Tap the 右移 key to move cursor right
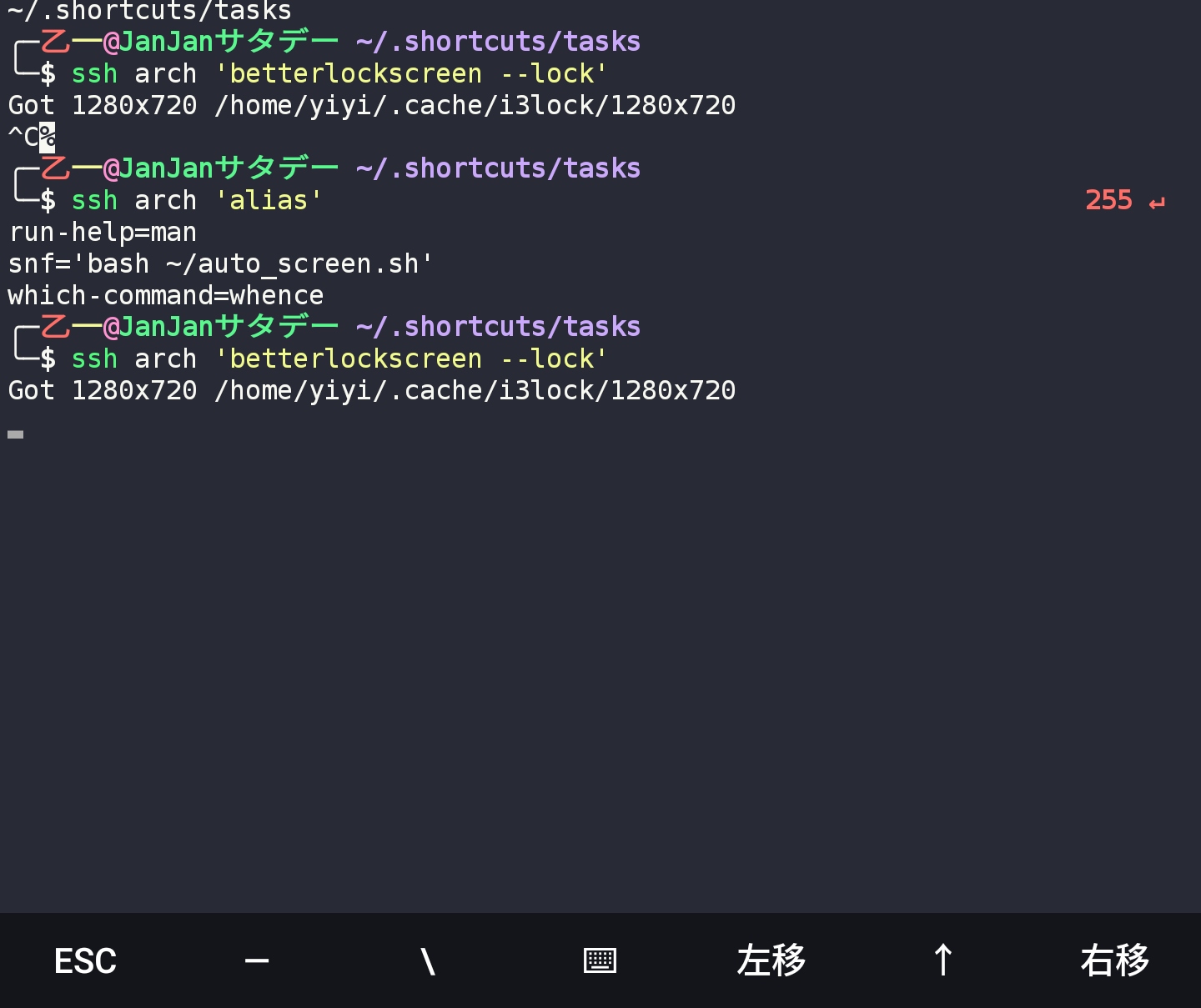The image size is (1201, 1008). click(1114, 960)
